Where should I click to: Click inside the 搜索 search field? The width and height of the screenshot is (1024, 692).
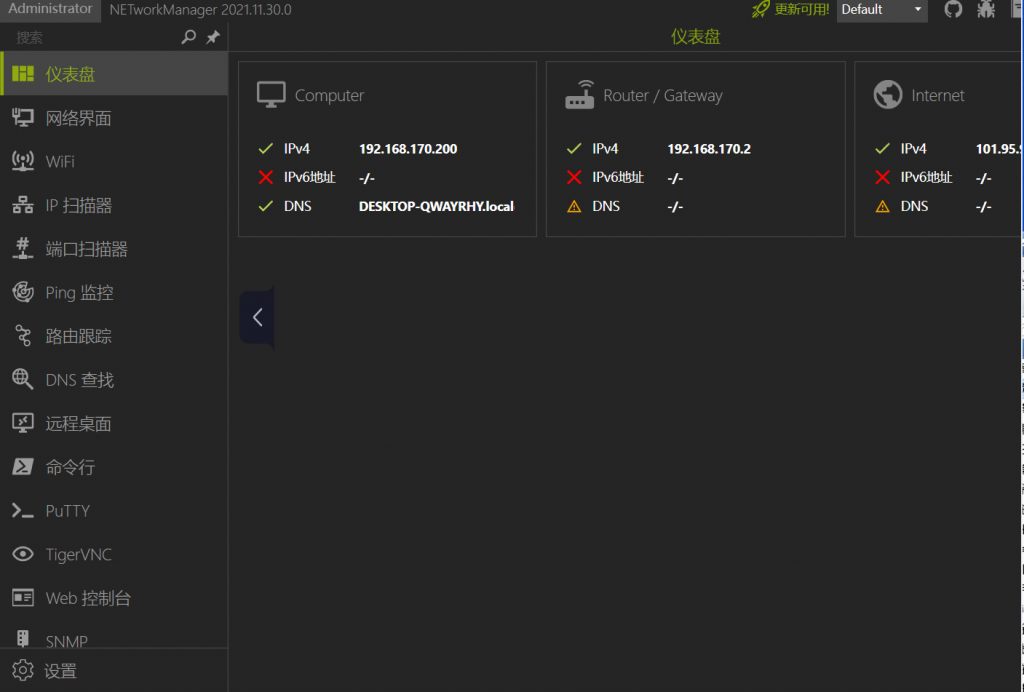click(x=80, y=37)
